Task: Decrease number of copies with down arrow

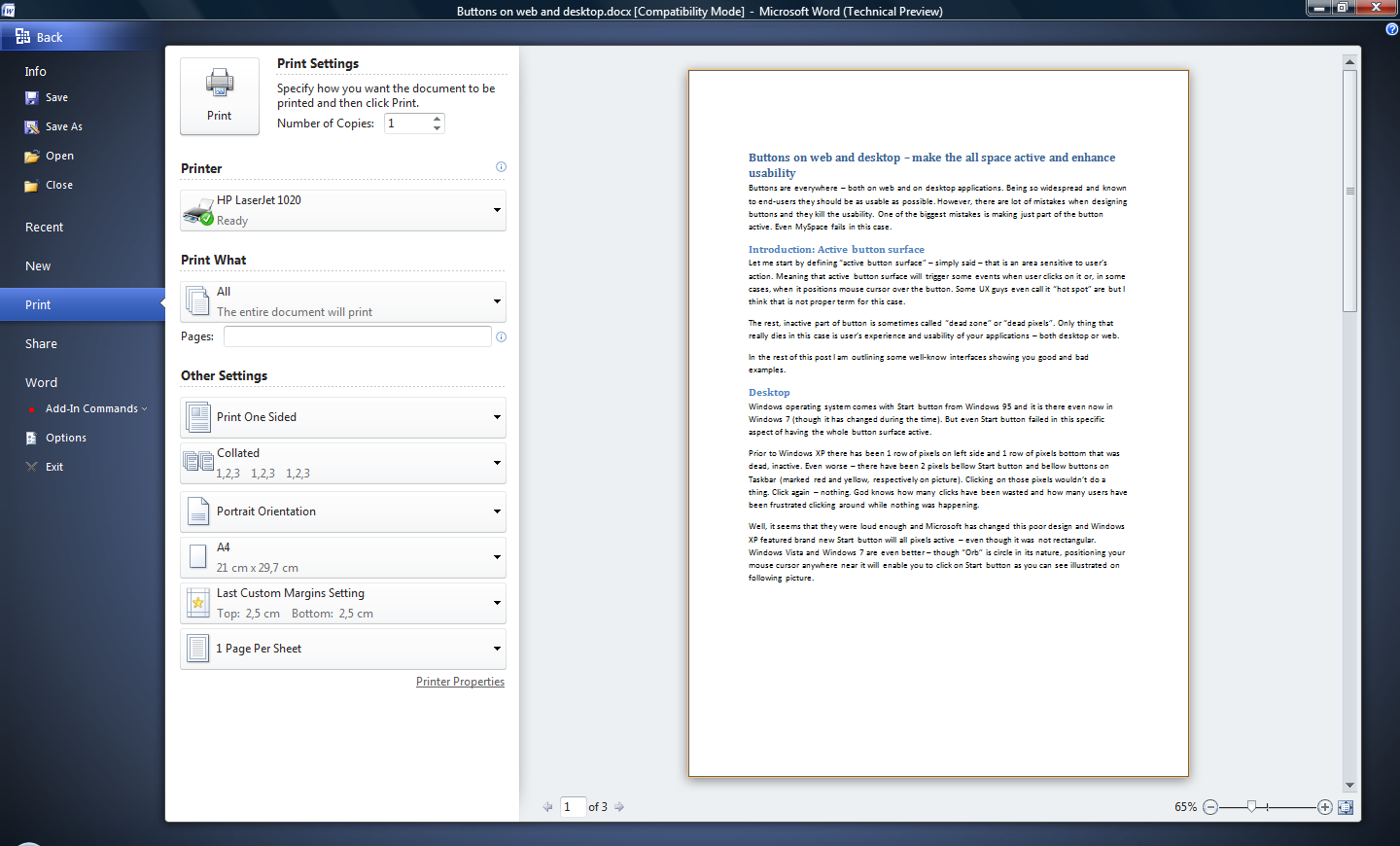Action: 437,128
